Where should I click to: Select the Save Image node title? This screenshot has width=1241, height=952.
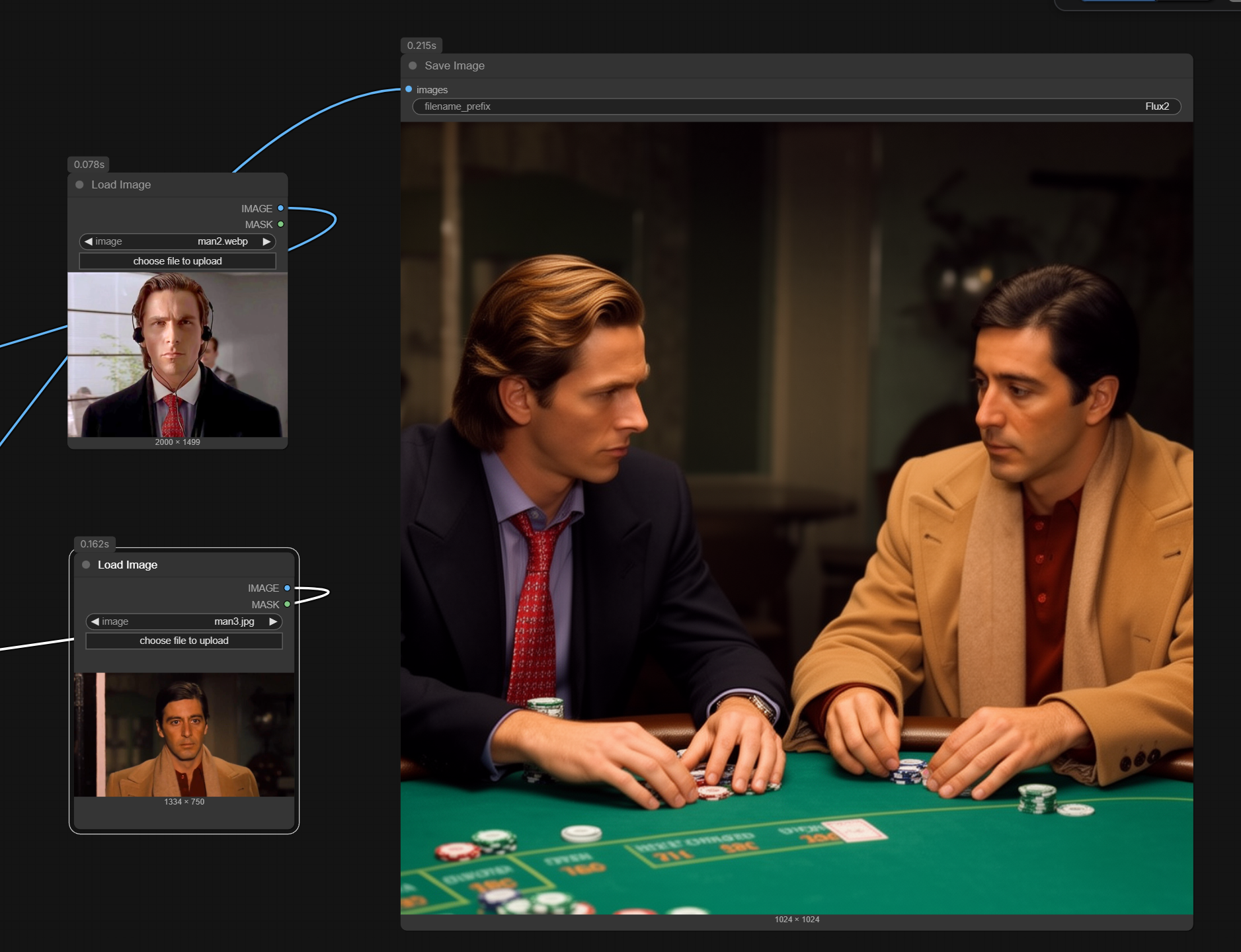click(455, 65)
